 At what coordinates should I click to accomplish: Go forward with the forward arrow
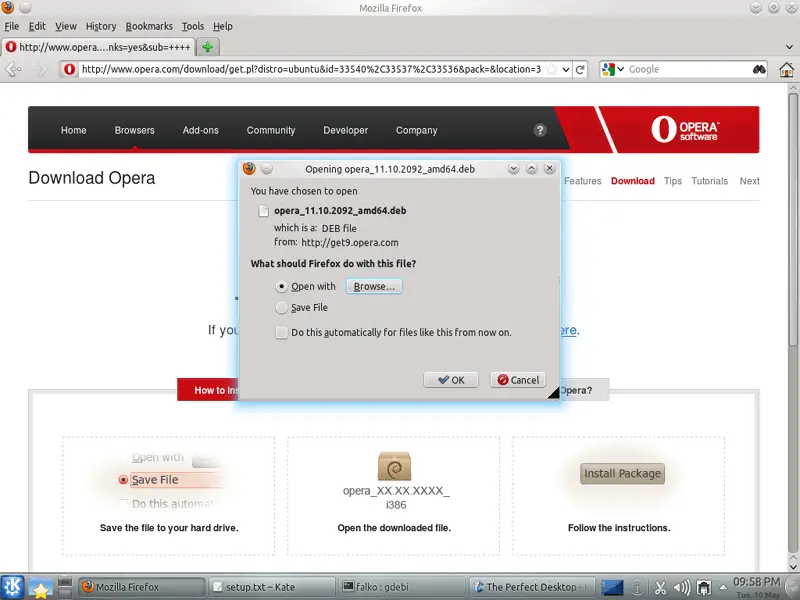[x=40, y=69]
